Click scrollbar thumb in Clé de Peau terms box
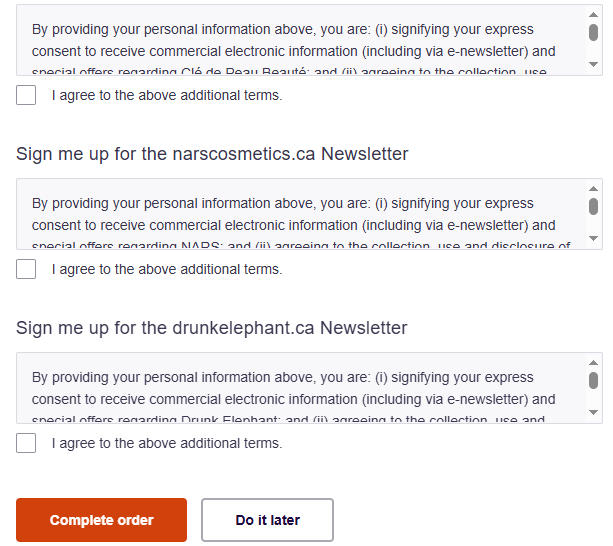The width and height of the screenshot is (613, 546). (593, 32)
